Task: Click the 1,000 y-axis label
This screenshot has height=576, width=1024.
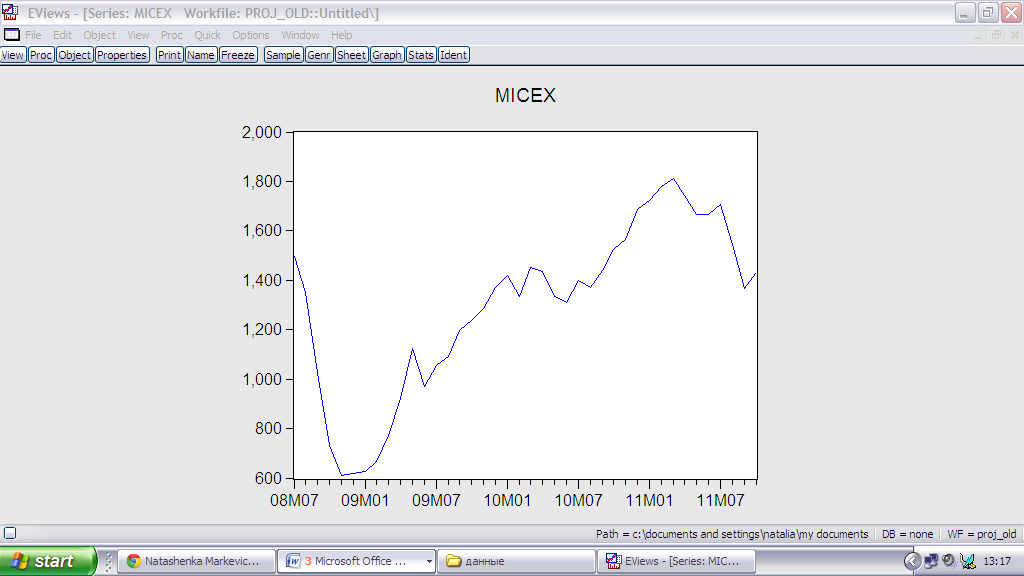Action: point(261,379)
